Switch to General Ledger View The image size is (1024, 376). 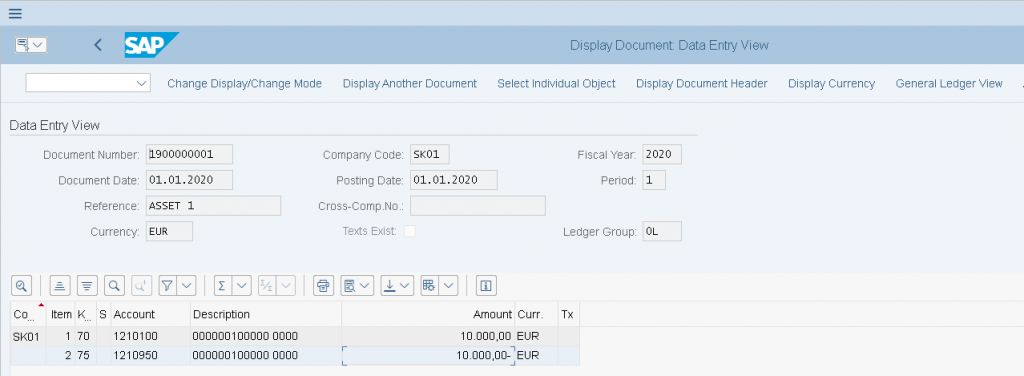[949, 84]
